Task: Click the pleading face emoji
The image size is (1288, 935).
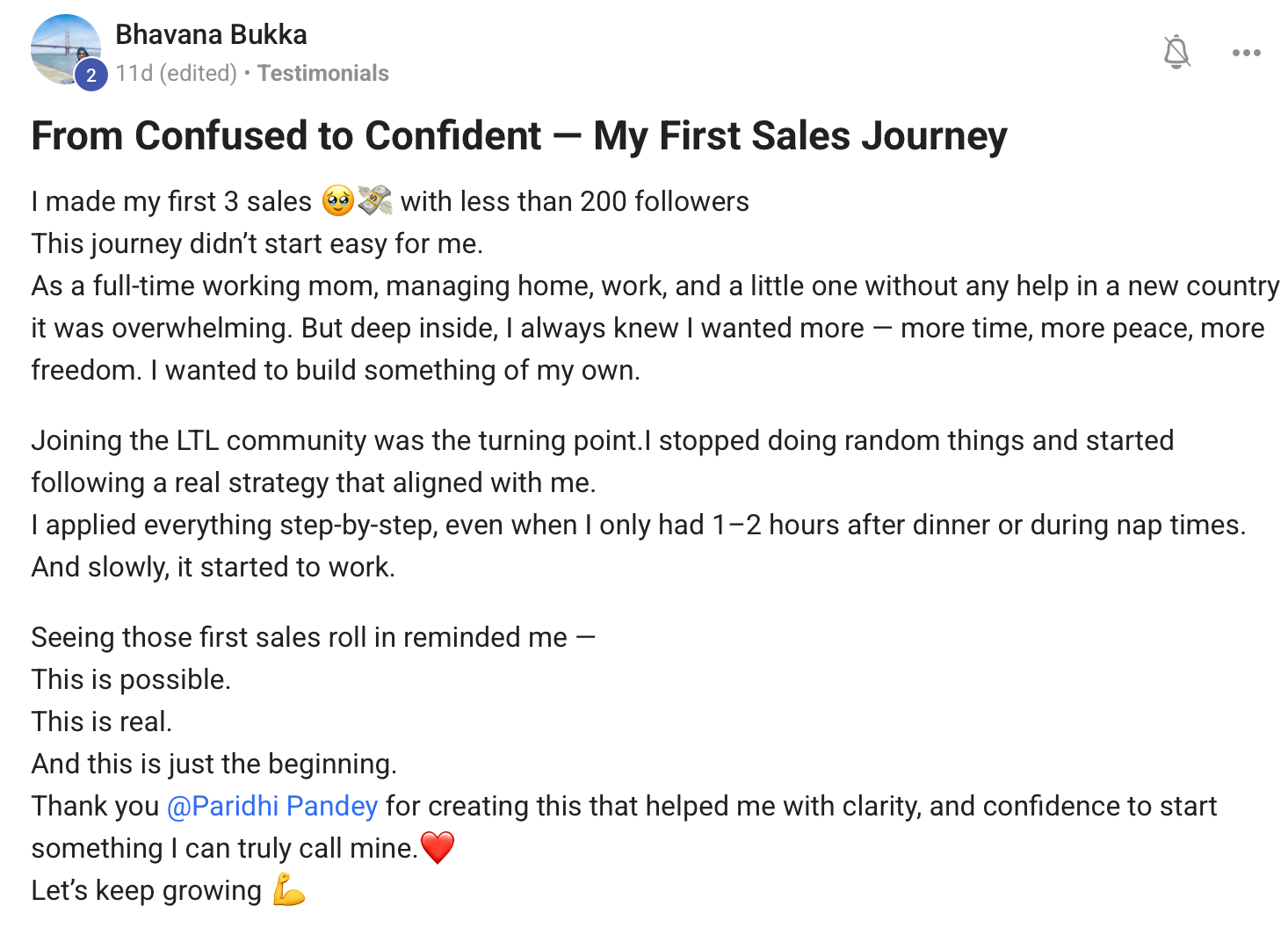Action: [x=337, y=201]
